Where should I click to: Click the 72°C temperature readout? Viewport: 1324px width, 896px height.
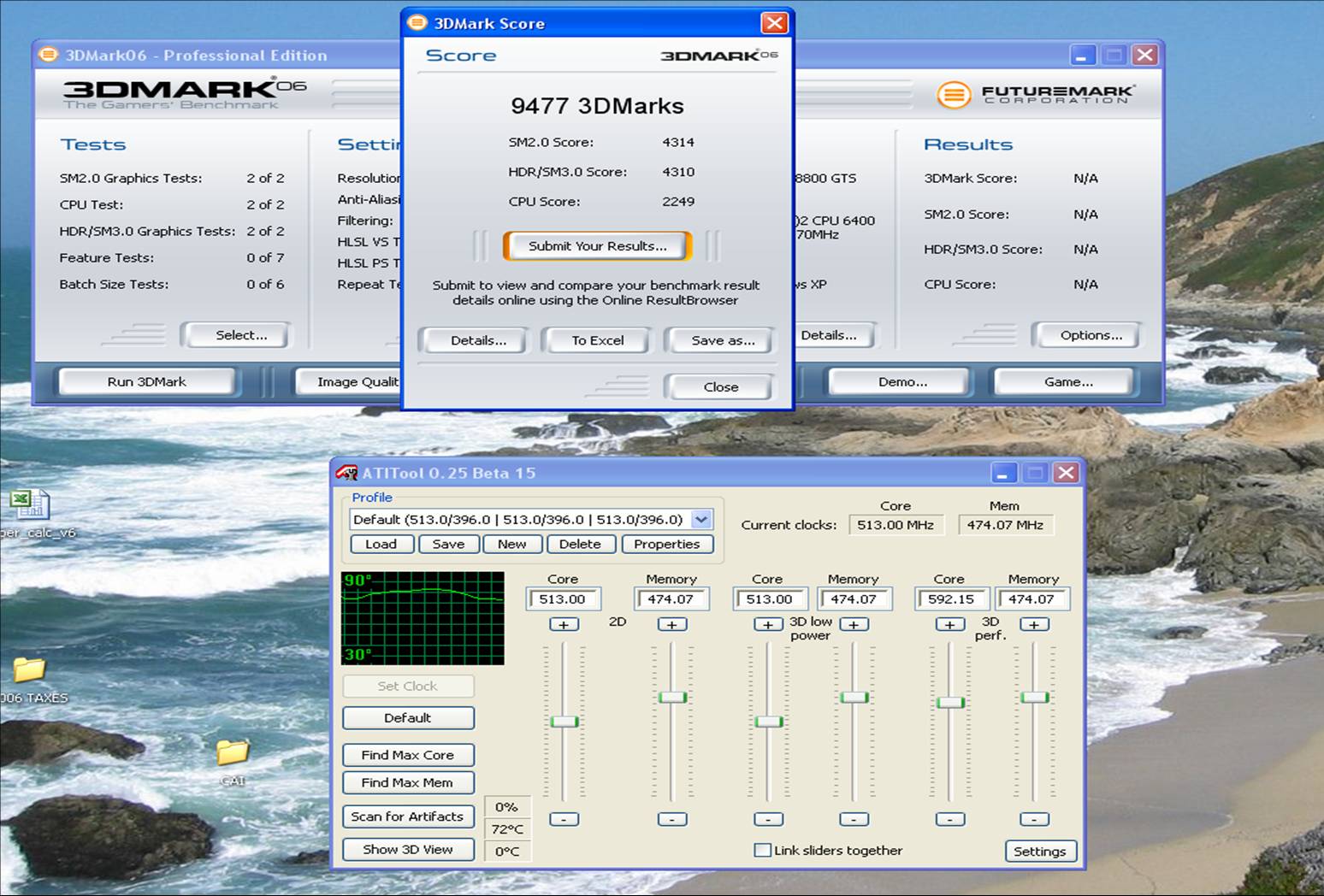[x=507, y=828]
